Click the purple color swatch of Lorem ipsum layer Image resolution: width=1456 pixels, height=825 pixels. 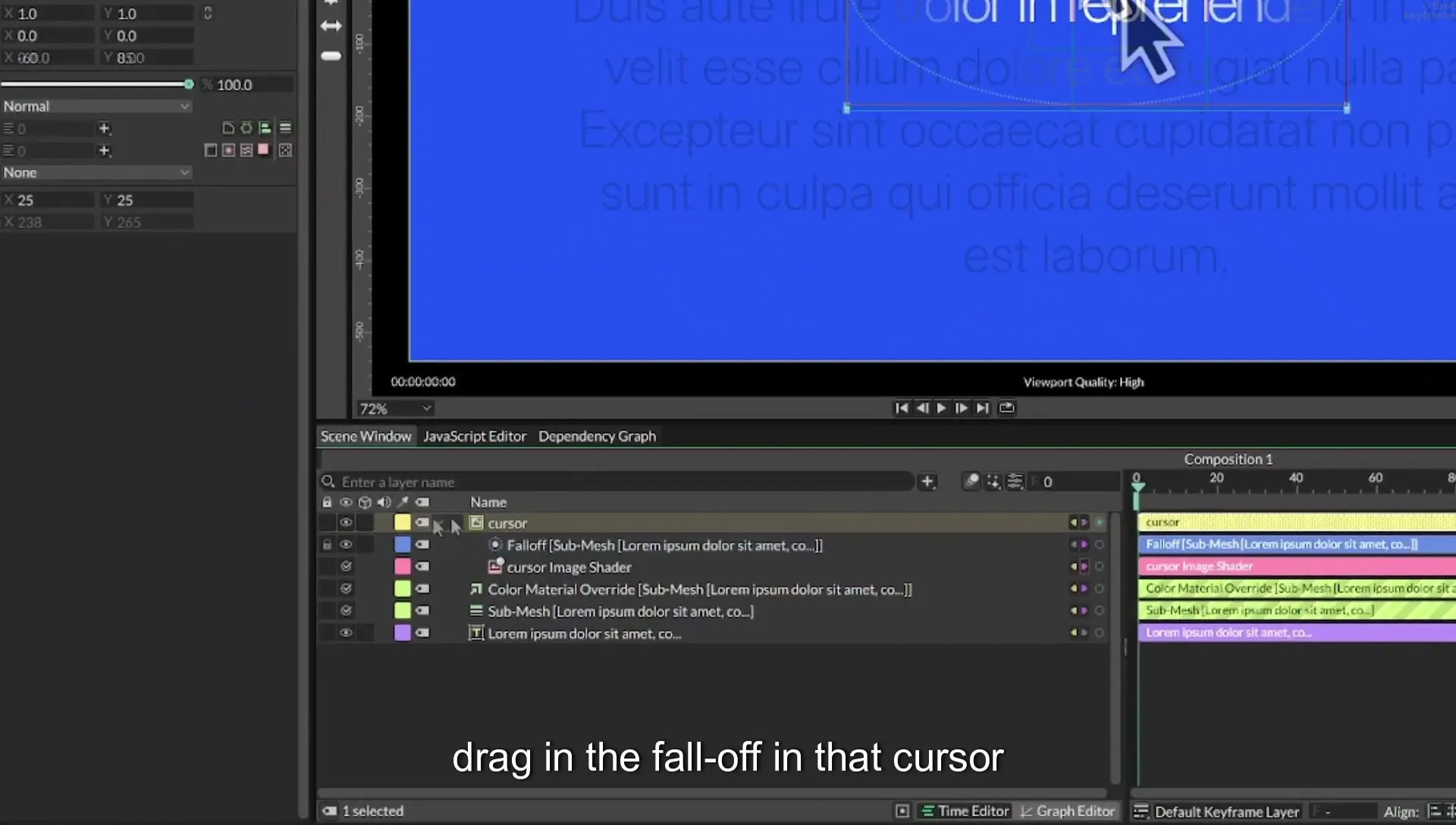pos(402,632)
